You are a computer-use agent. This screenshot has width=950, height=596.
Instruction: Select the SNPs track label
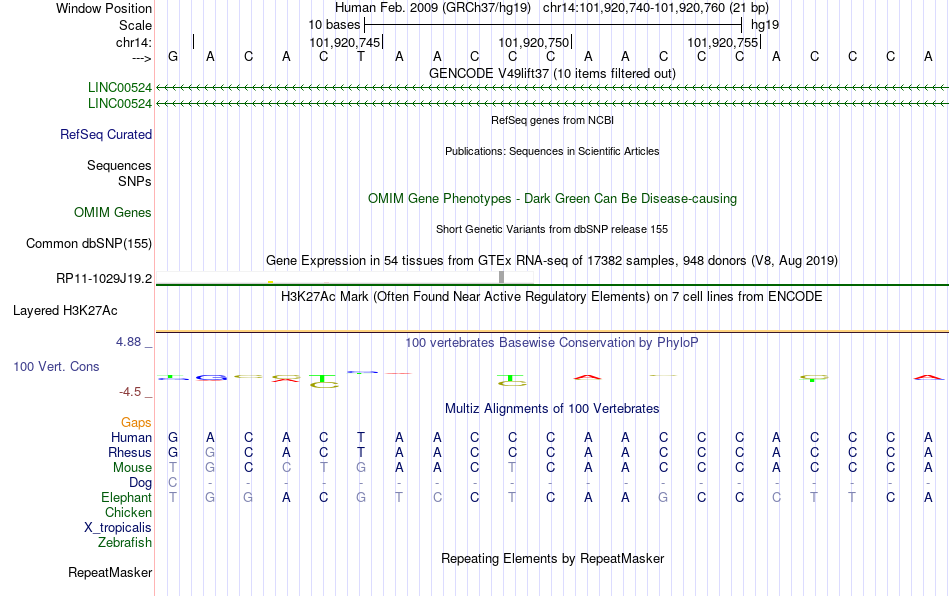[135, 181]
